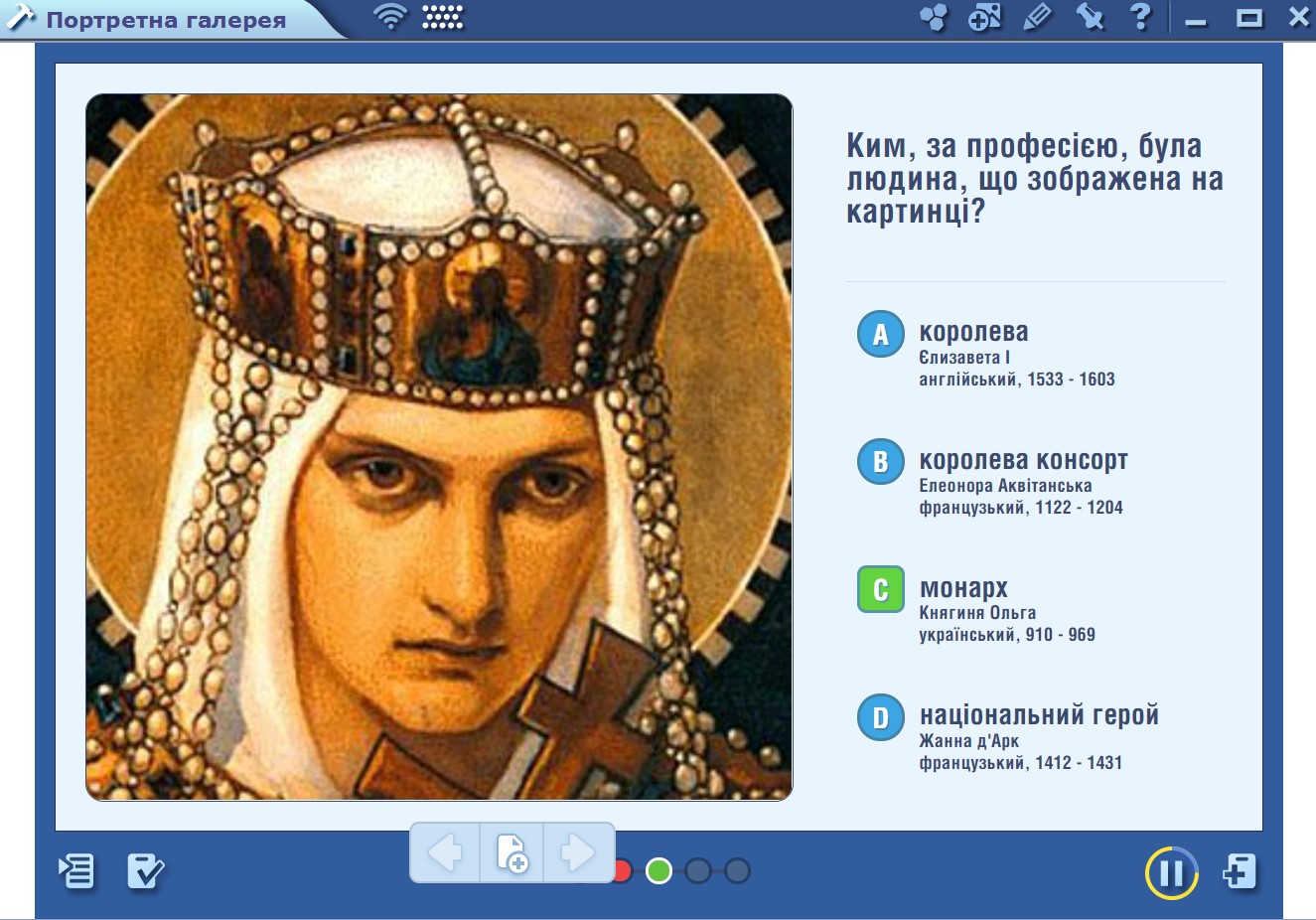This screenshot has width=1316, height=920.
Task: Click the text 'Жанна д'Арк'
Action: [x=968, y=741]
